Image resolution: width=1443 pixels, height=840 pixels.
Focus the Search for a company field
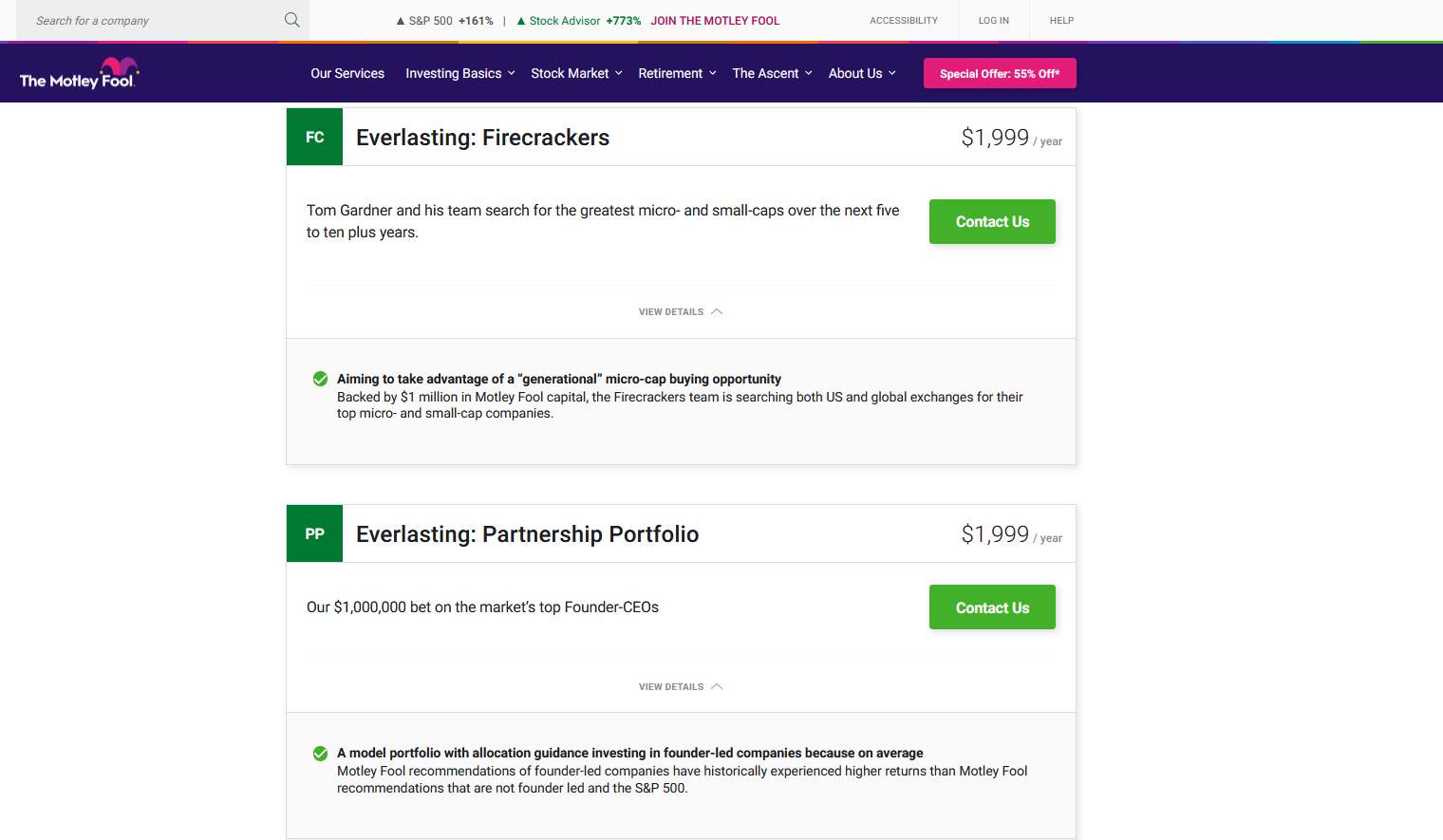pyautogui.click(x=152, y=20)
